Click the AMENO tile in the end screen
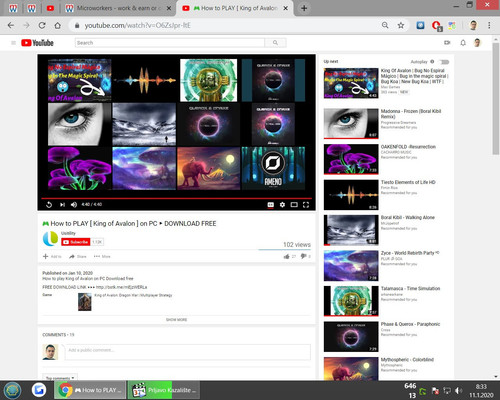 coord(273,168)
